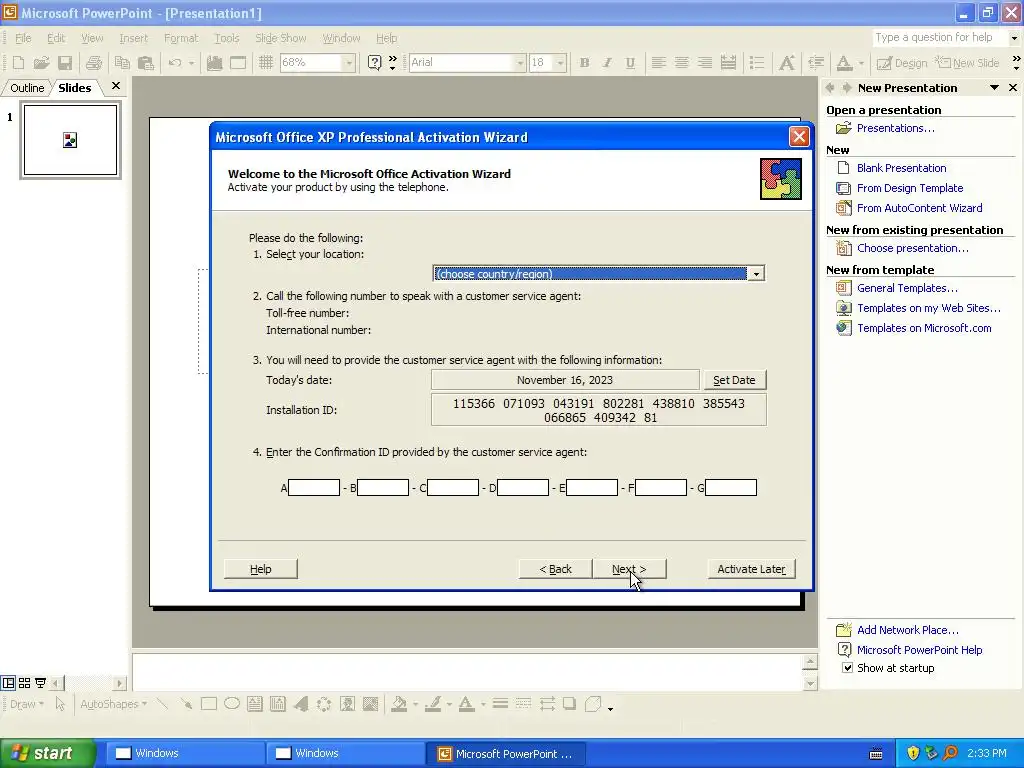Click the Set Date button
Screen dimensions: 1024x768
point(734,379)
